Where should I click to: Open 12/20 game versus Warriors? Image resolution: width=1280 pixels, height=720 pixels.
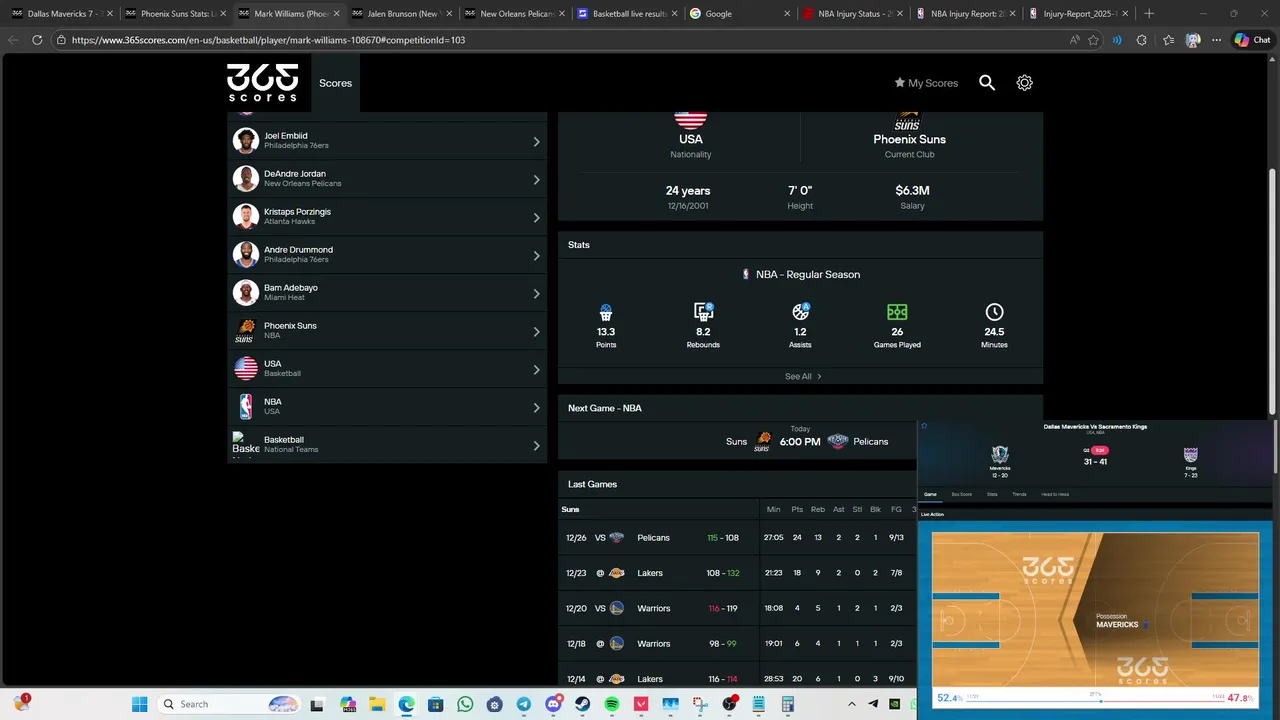[x=737, y=608]
